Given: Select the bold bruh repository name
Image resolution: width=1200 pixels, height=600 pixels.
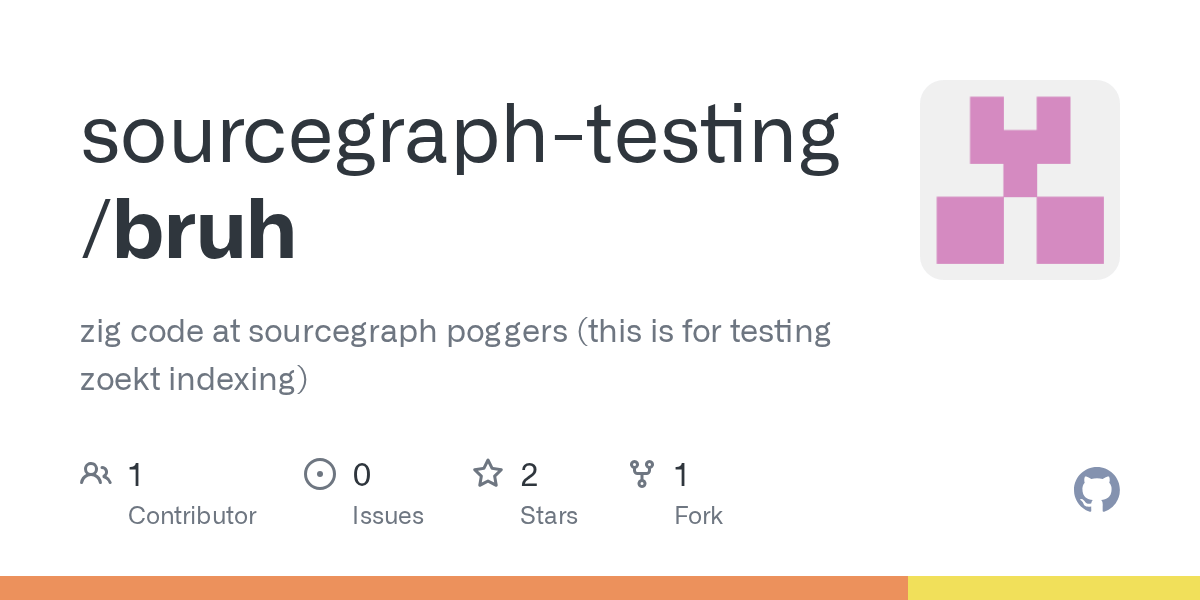Looking at the screenshot, I should (x=204, y=234).
